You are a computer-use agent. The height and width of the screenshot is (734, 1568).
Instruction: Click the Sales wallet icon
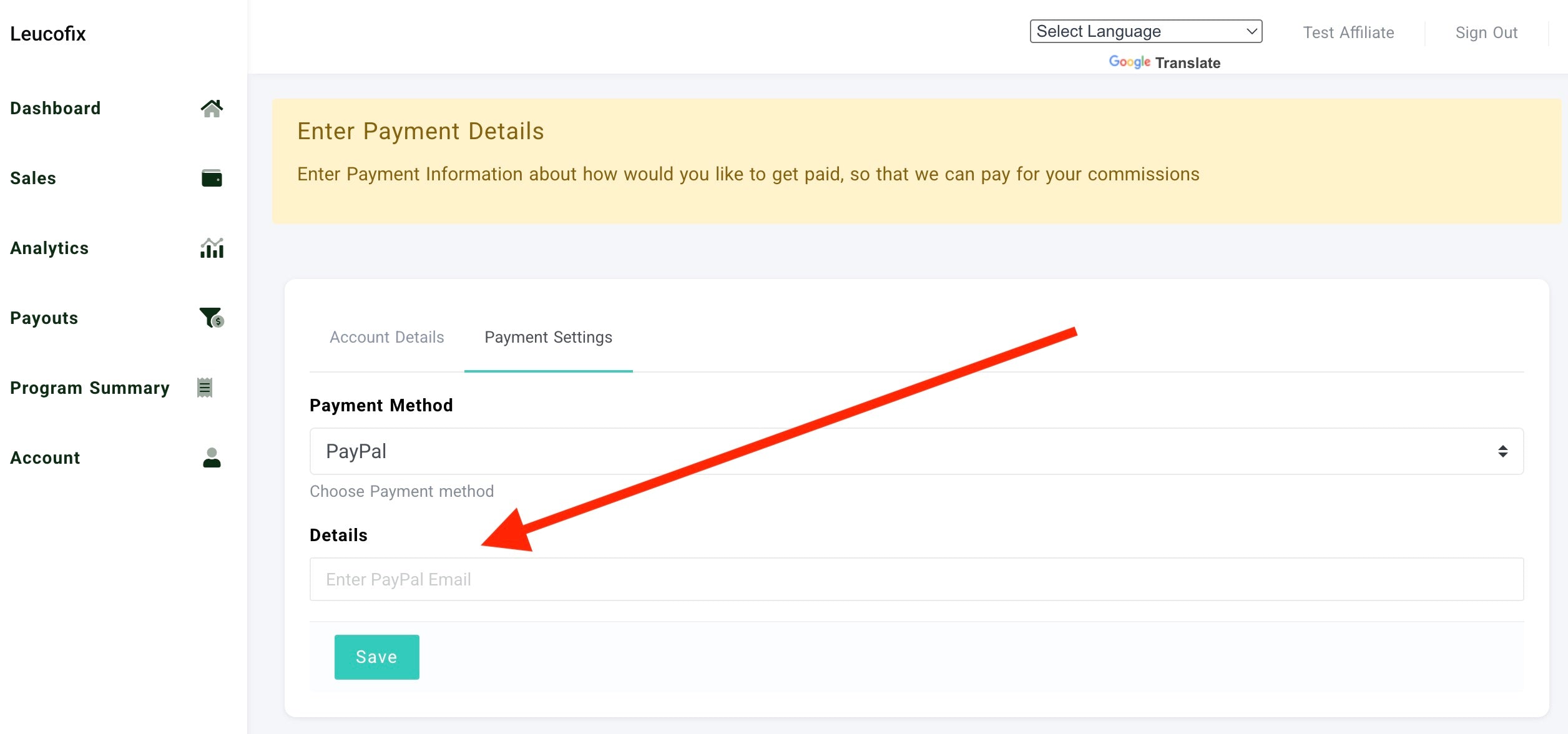(x=212, y=179)
